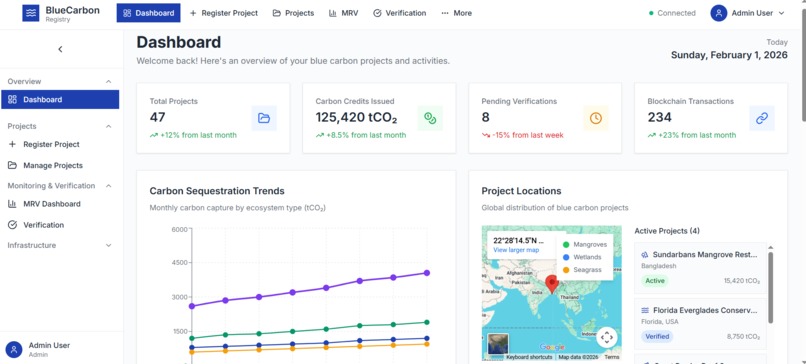Switch map to satellite view thumbnail

pos(498,344)
